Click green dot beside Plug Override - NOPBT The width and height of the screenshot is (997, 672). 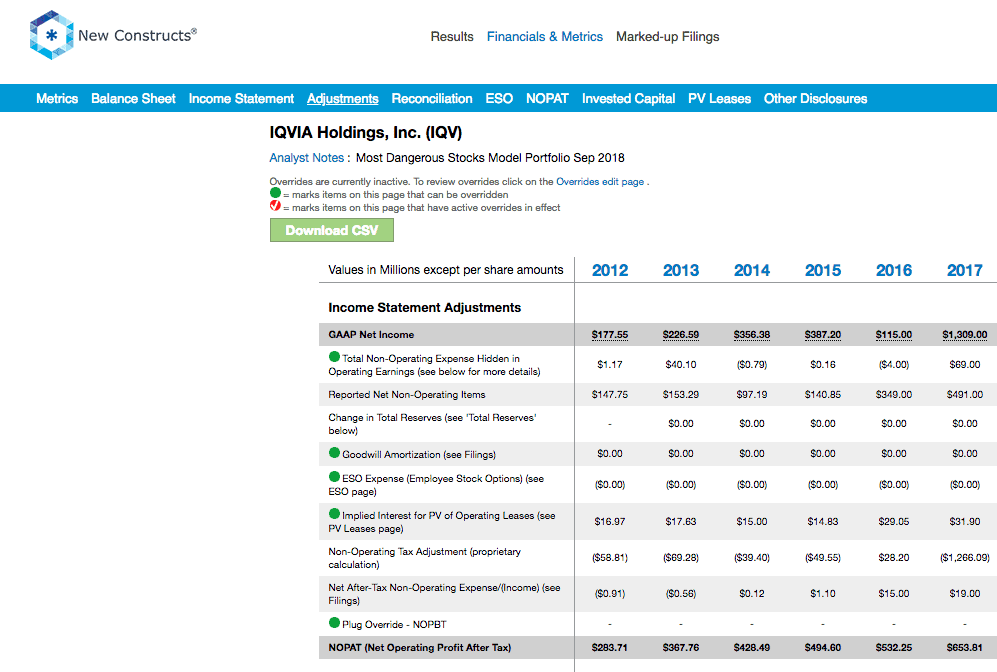(x=334, y=622)
